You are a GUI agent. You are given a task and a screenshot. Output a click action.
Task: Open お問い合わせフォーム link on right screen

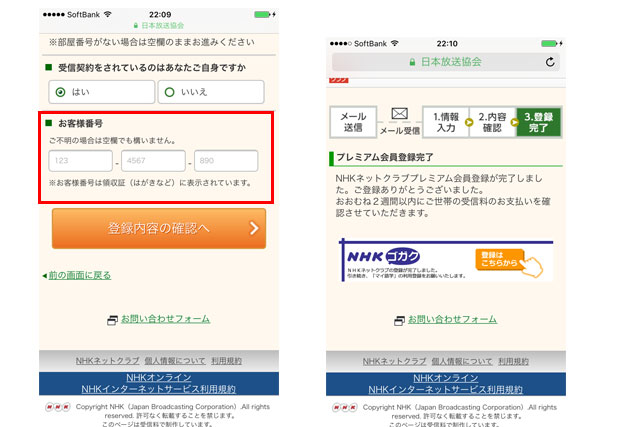pos(452,319)
